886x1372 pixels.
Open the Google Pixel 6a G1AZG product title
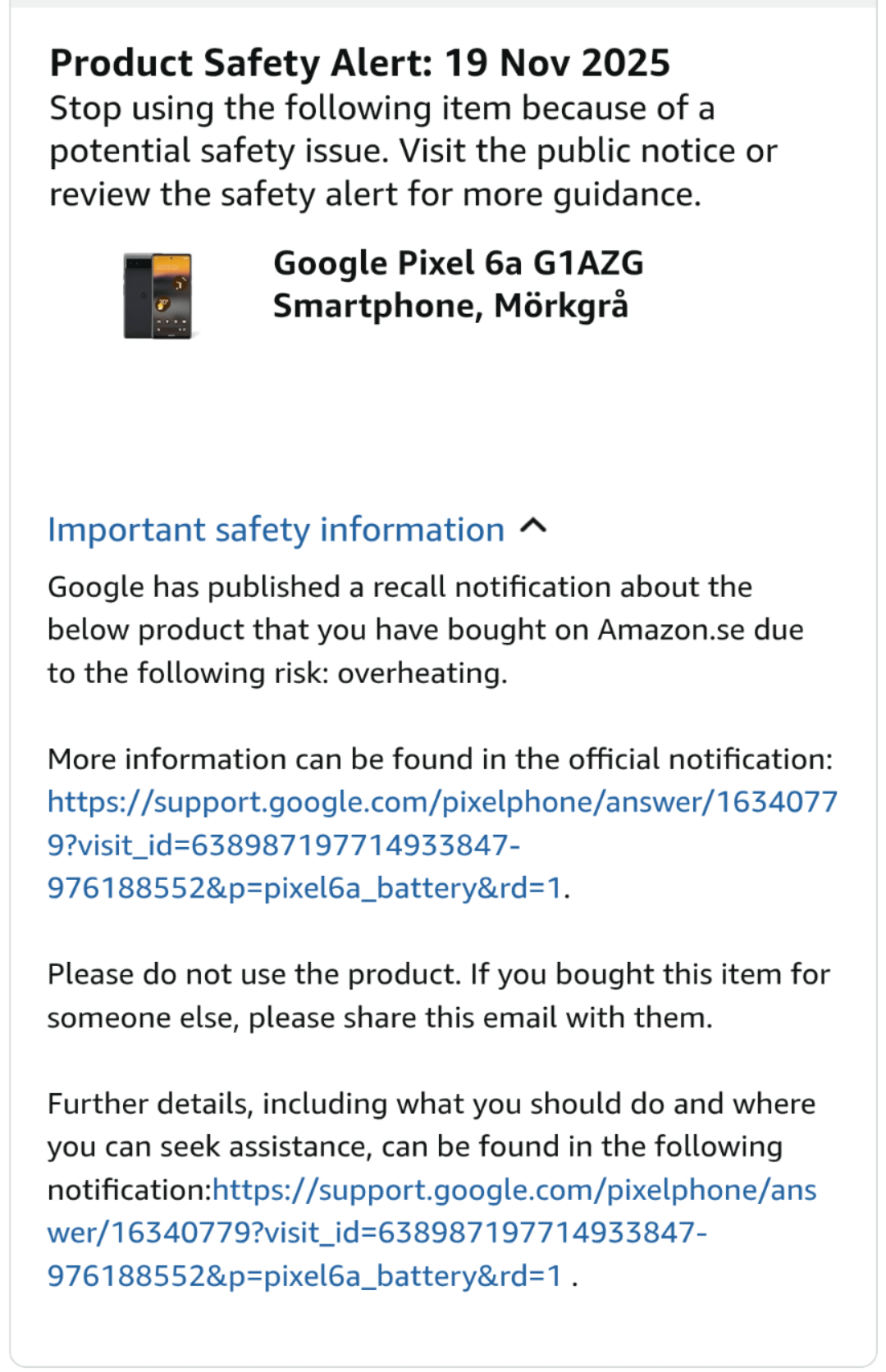(458, 285)
